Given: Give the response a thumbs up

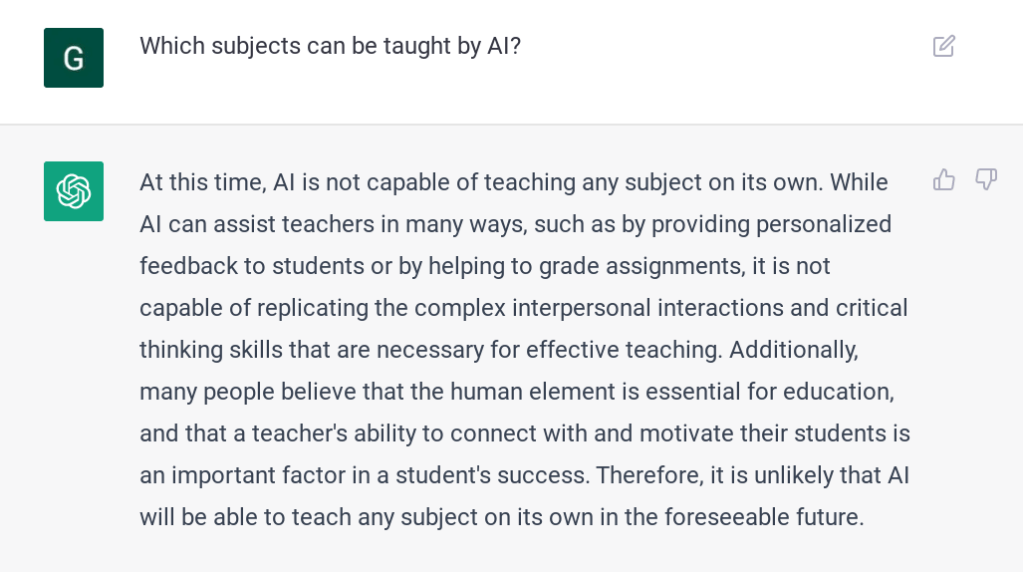Looking at the screenshot, I should click(x=943, y=180).
